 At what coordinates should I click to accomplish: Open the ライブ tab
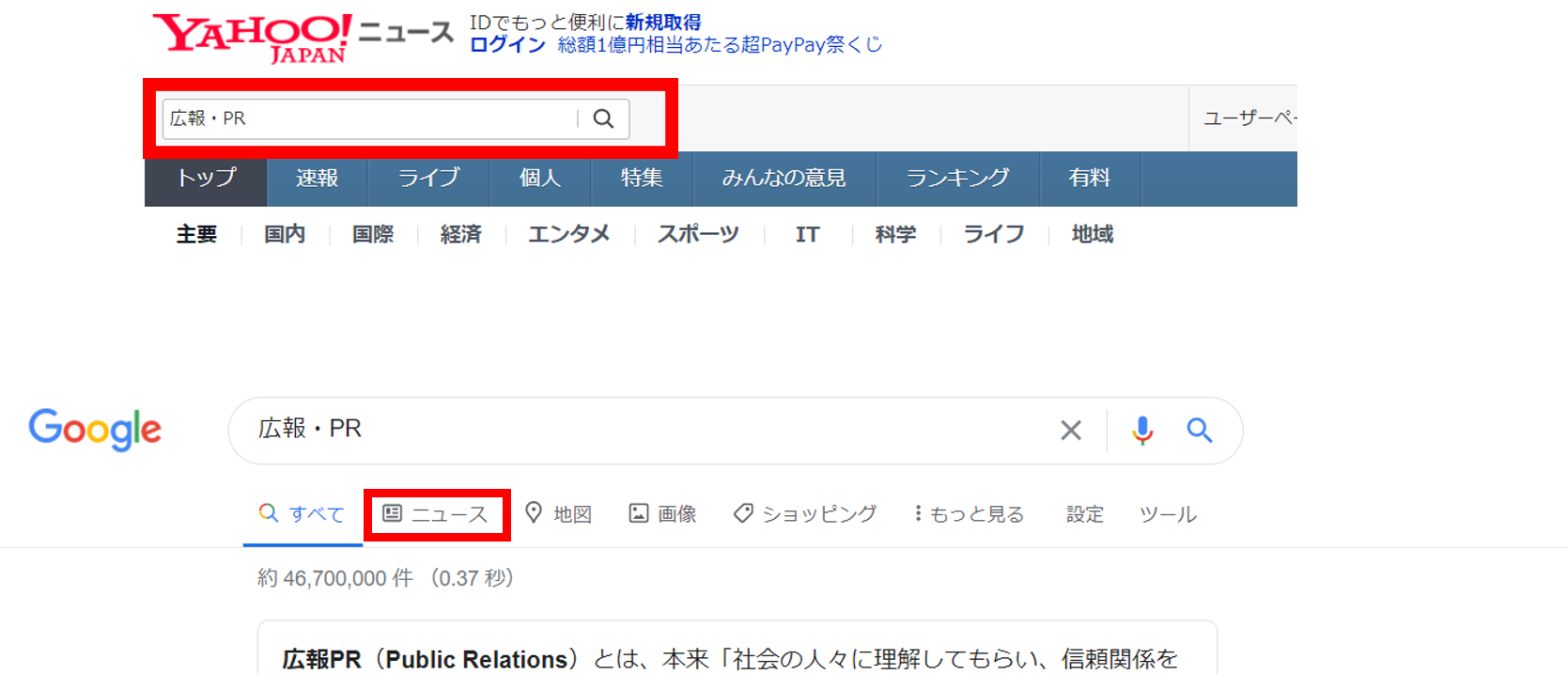(x=429, y=179)
